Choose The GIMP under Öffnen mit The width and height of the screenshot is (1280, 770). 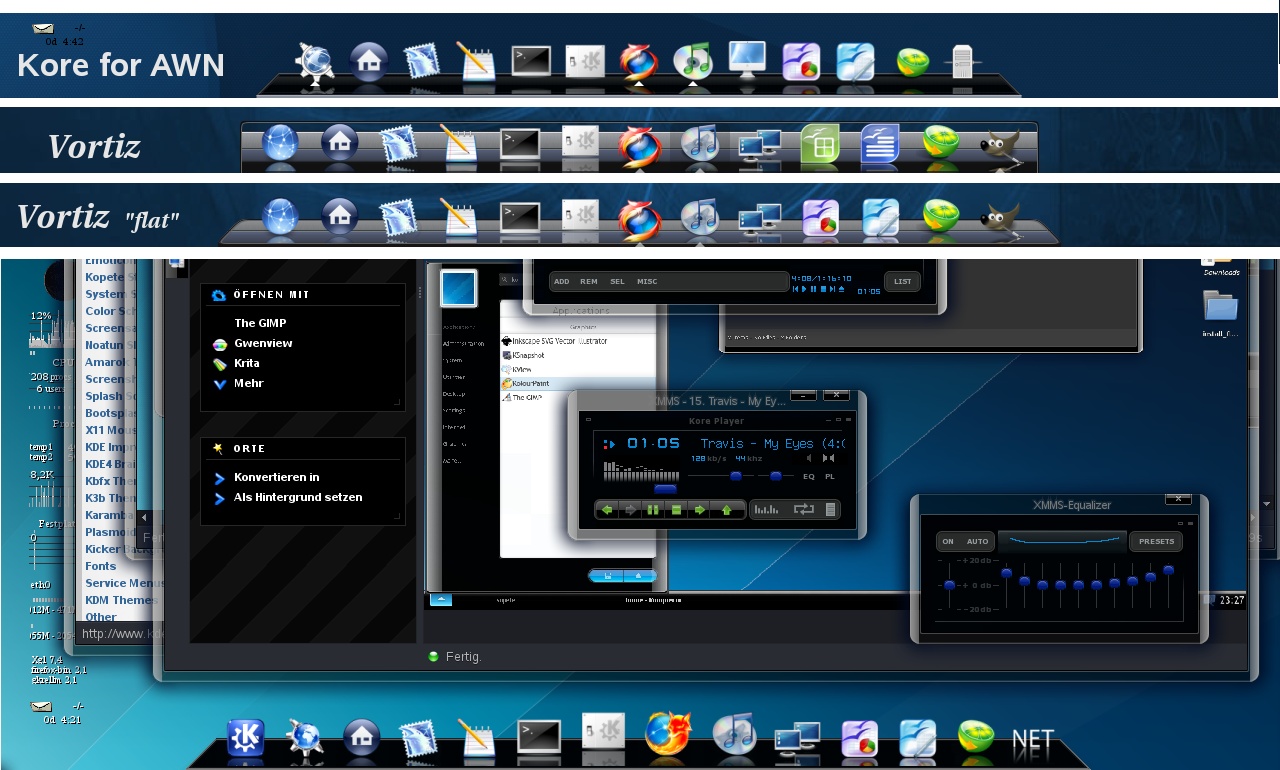point(261,323)
